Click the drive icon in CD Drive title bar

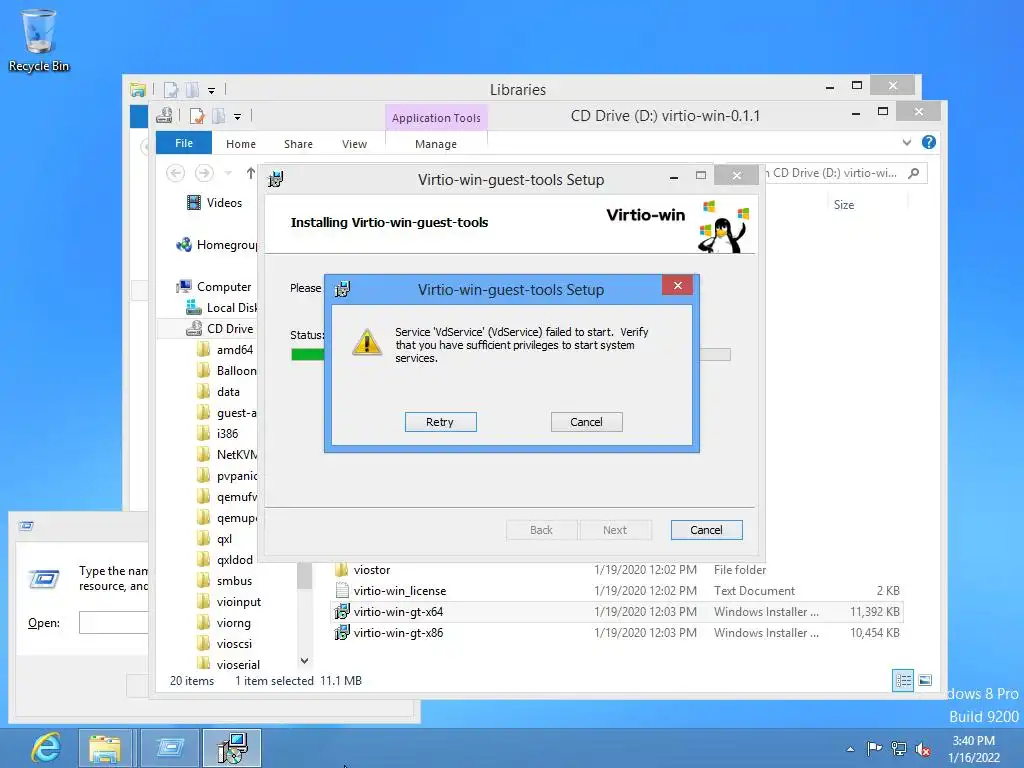(x=164, y=116)
